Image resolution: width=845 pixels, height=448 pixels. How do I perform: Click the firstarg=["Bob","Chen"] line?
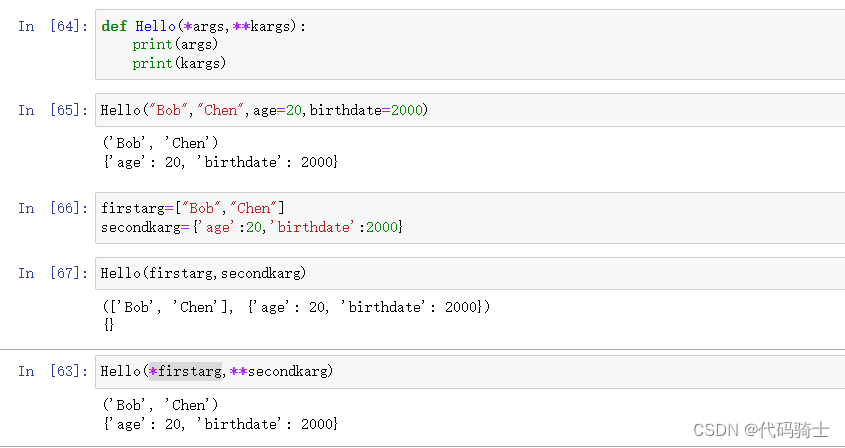coord(192,208)
